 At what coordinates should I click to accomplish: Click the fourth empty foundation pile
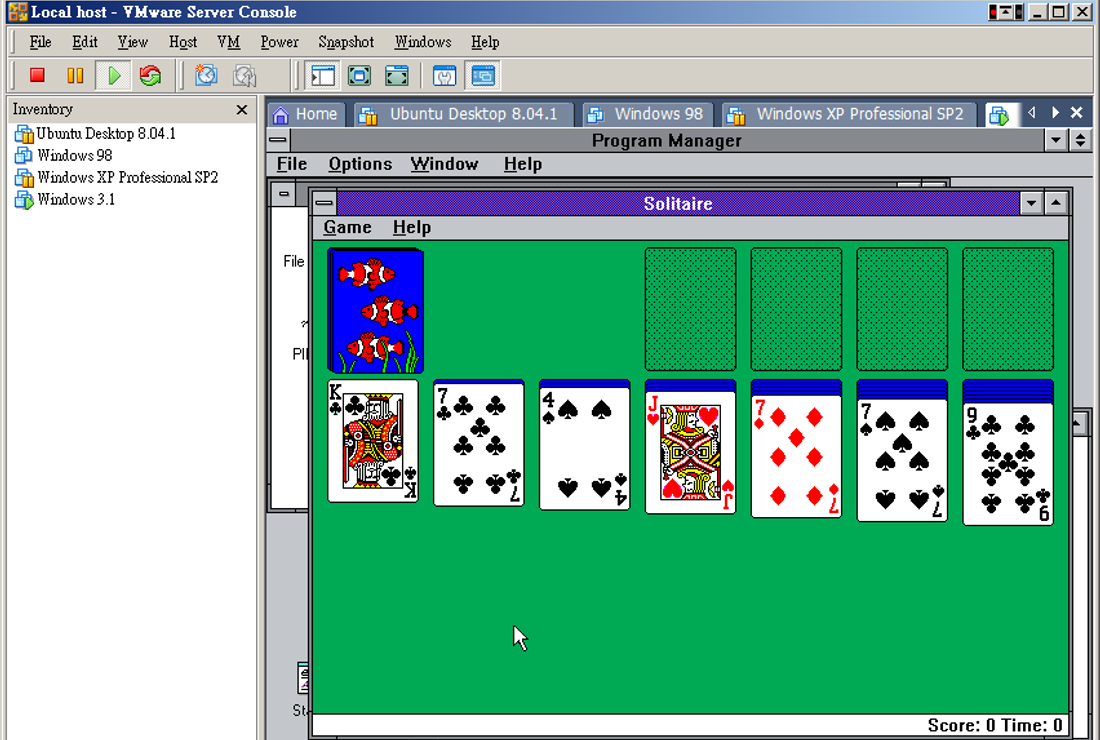1008,309
